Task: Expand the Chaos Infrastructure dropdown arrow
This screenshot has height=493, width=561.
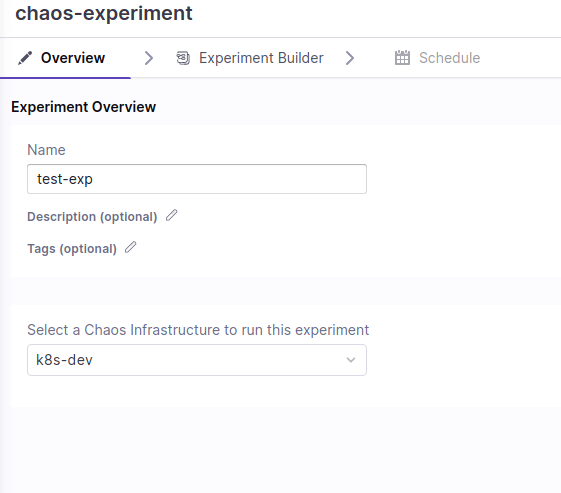Action: pos(351,360)
